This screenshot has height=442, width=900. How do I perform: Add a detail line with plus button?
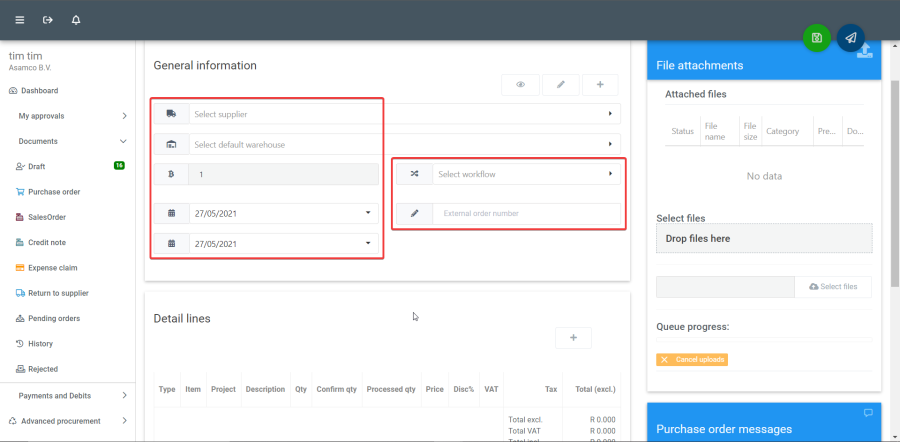coord(573,338)
